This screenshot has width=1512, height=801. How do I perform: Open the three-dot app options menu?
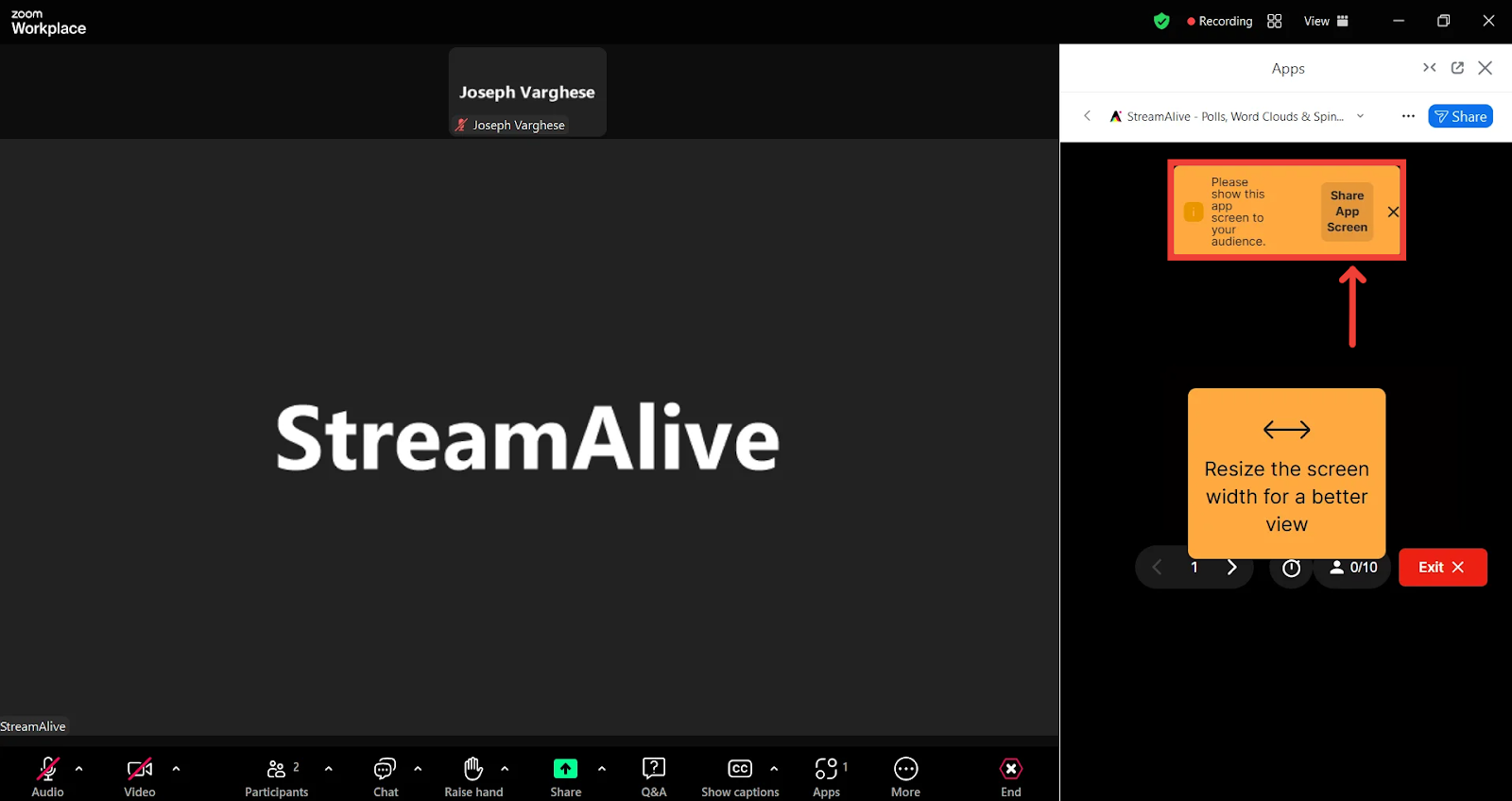click(1408, 116)
